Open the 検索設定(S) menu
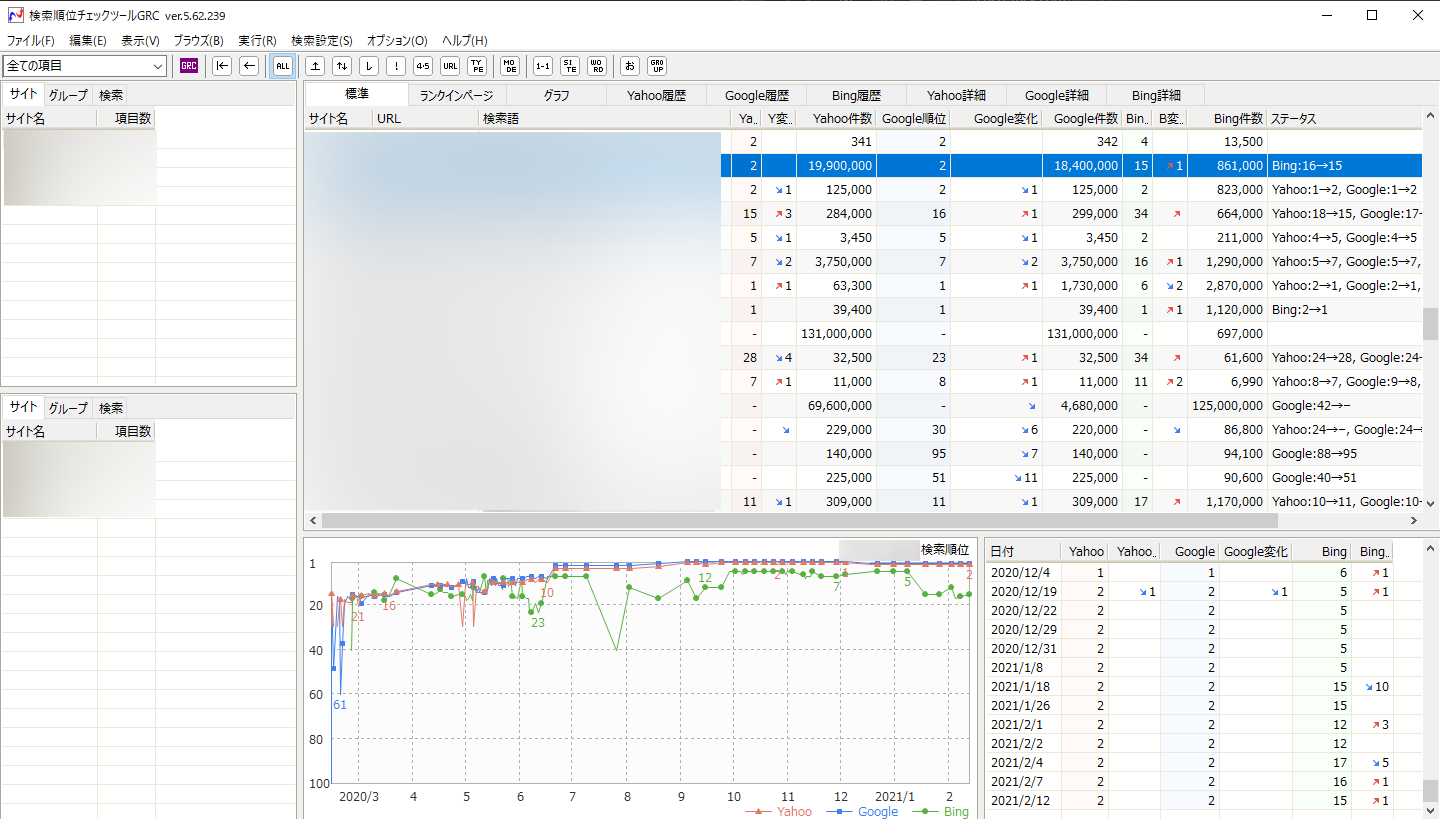1440x819 pixels. click(321, 41)
